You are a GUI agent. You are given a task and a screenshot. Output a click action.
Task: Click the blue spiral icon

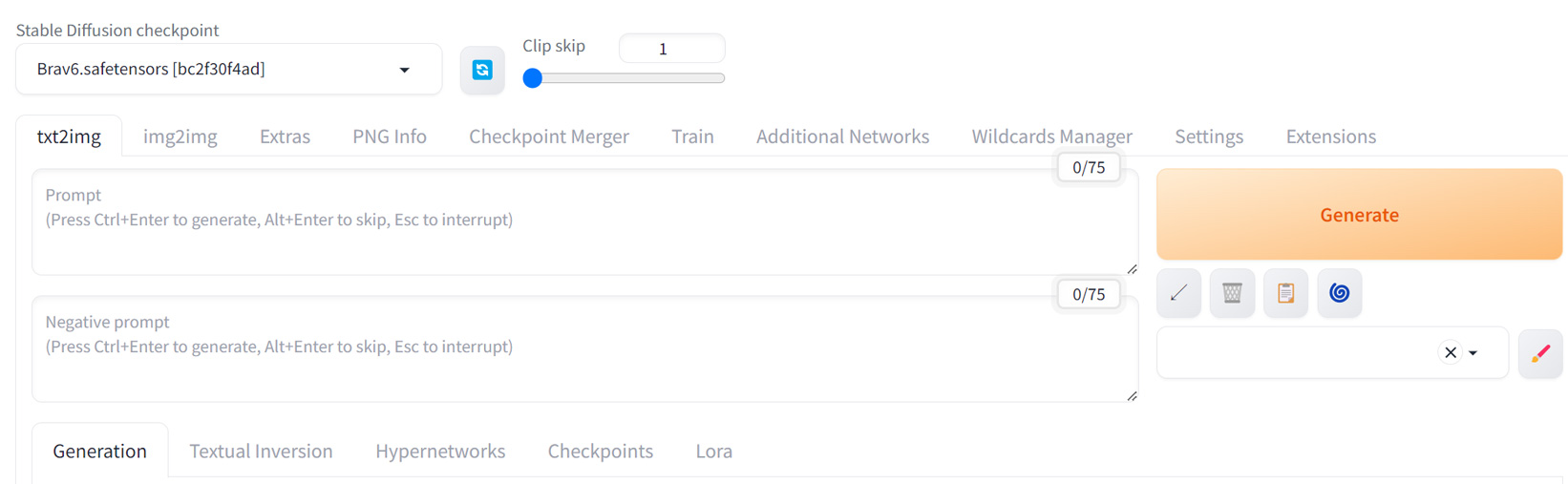coord(1339,293)
